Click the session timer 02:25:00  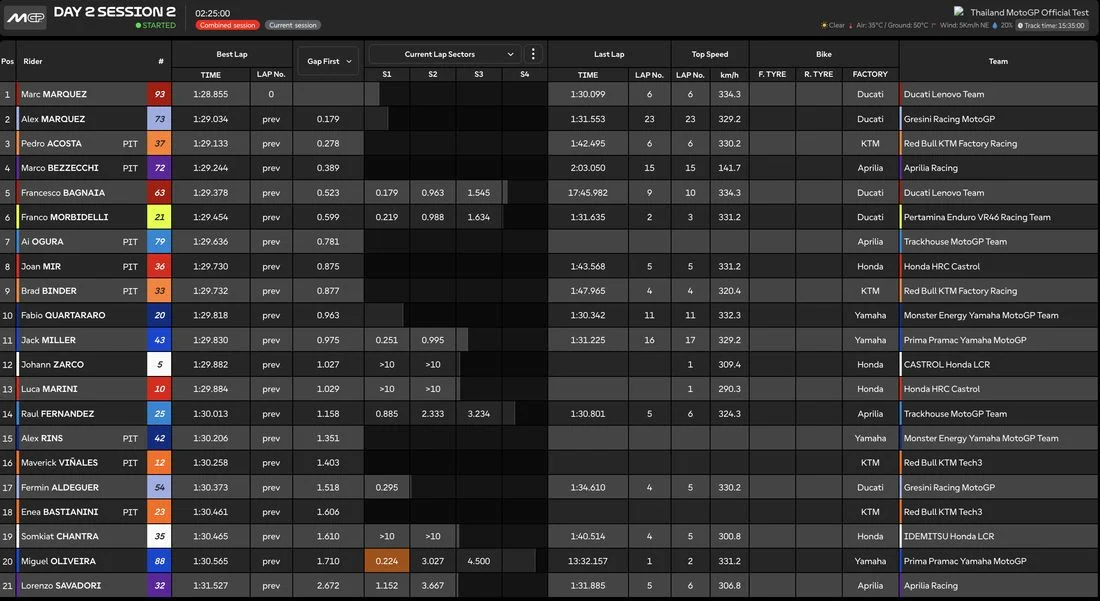click(212, 13)
